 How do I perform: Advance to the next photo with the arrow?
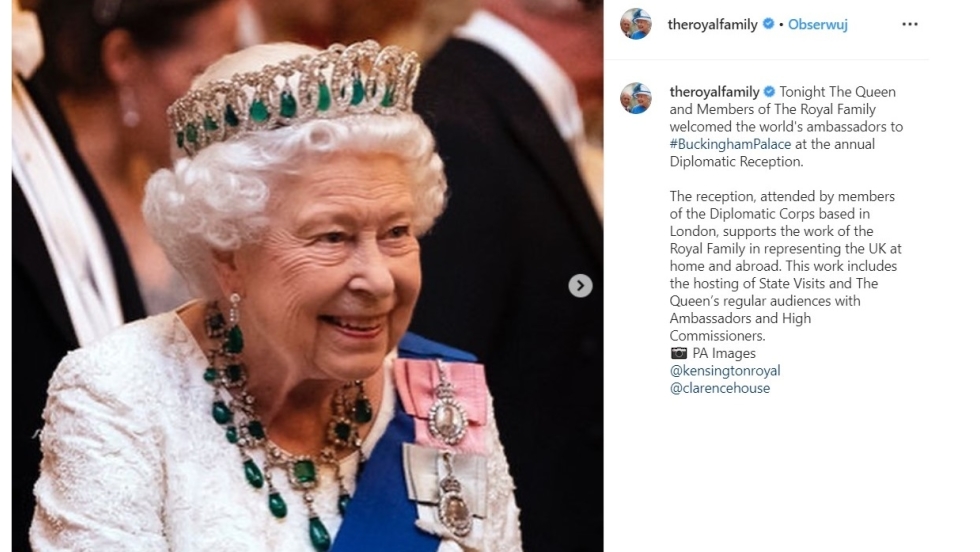coord(580,286)
